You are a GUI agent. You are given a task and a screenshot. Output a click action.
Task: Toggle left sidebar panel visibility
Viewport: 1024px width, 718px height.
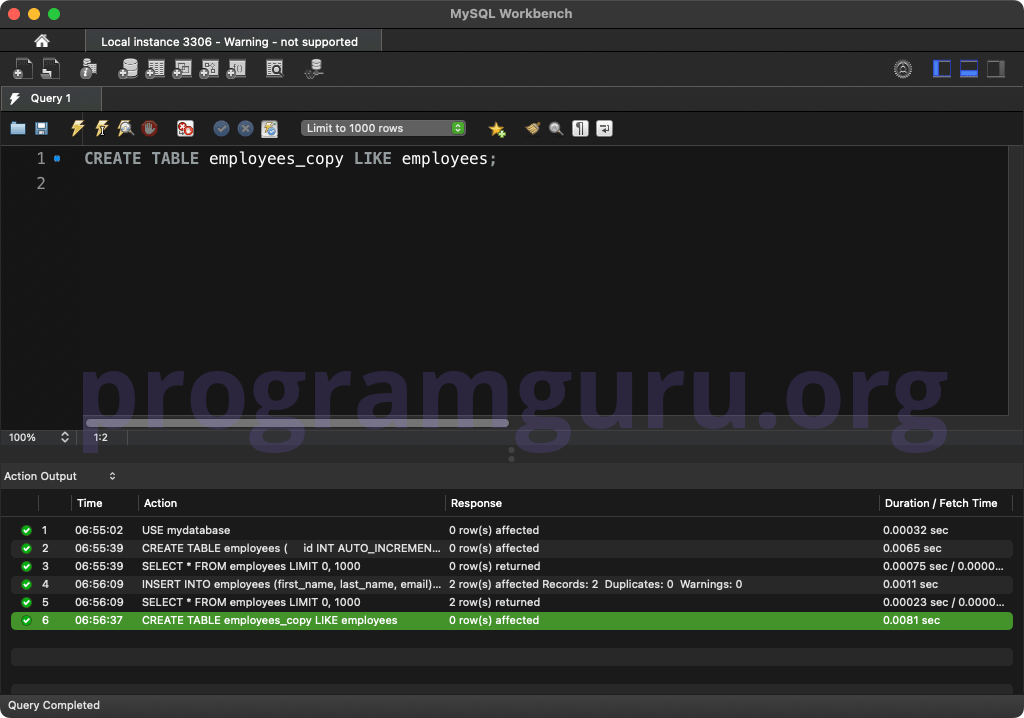(942, 69)
